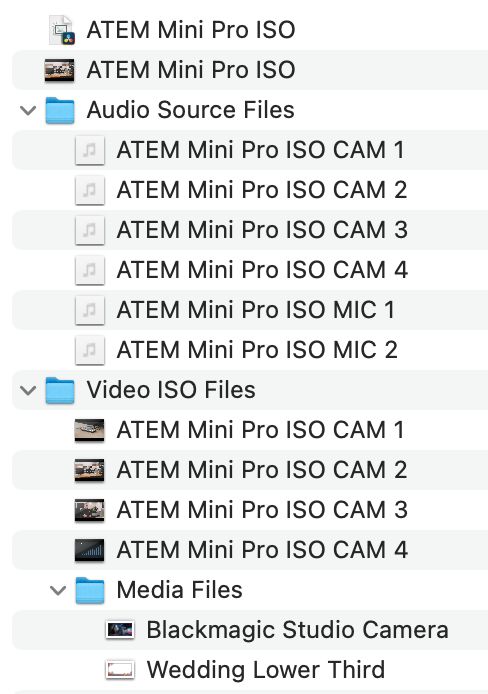
Task: Click the Audio Source Files folder icon
Action: pos(60,110)
